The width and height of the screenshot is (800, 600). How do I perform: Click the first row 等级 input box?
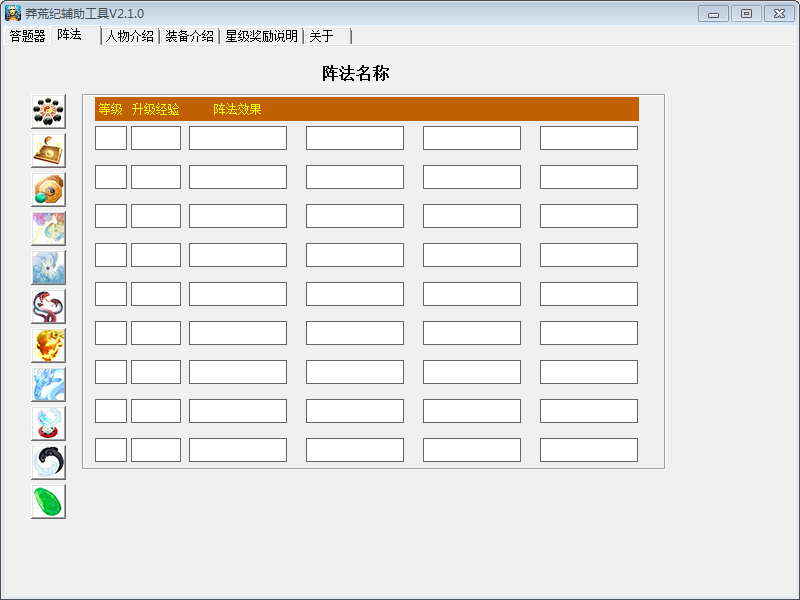pyautogui.click(x=111, y=138)
